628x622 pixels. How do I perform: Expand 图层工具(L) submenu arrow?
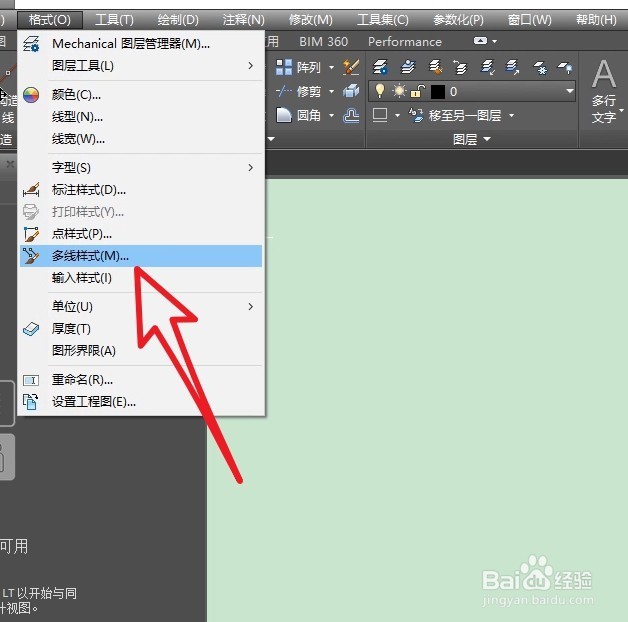[x=251, y=65]
